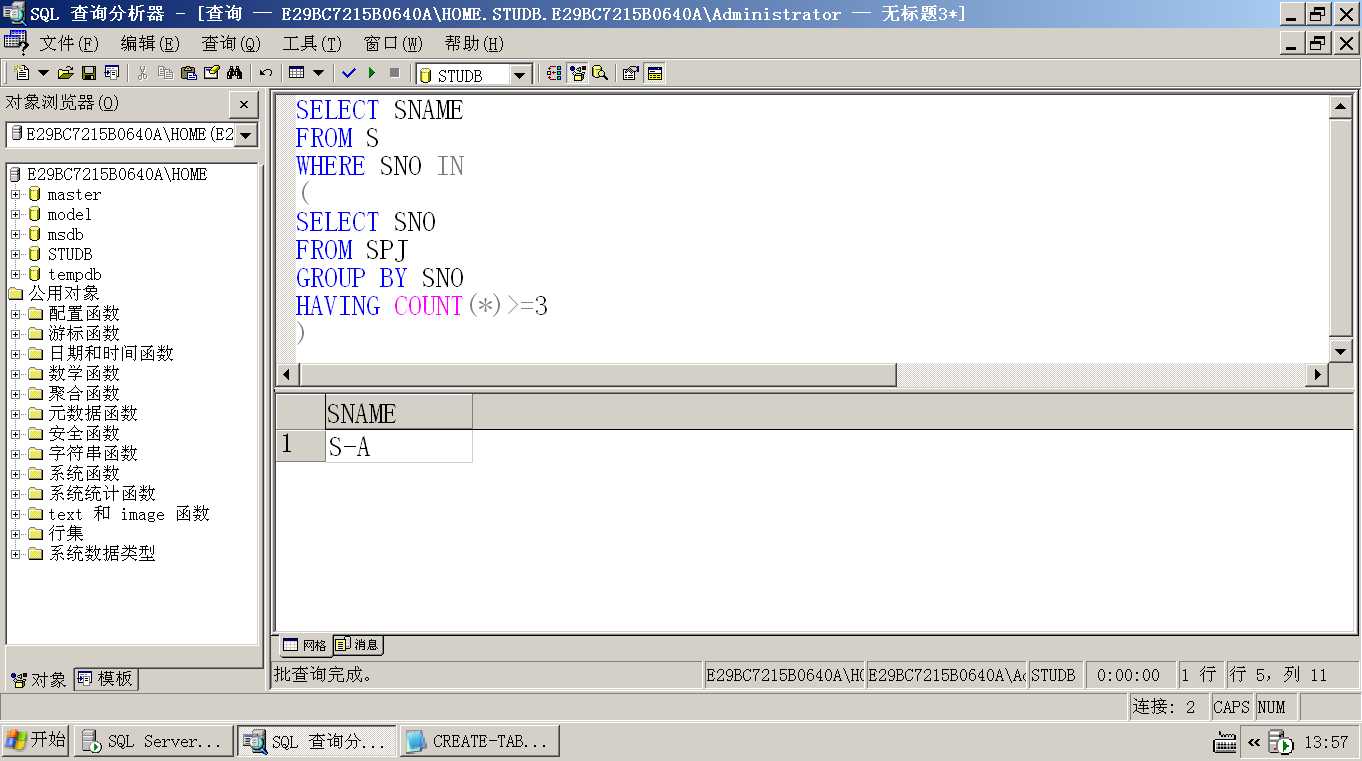Screen dimensions: 1362x761
Task: Expand the tempdb database node
Action: (x=15, y=274)
